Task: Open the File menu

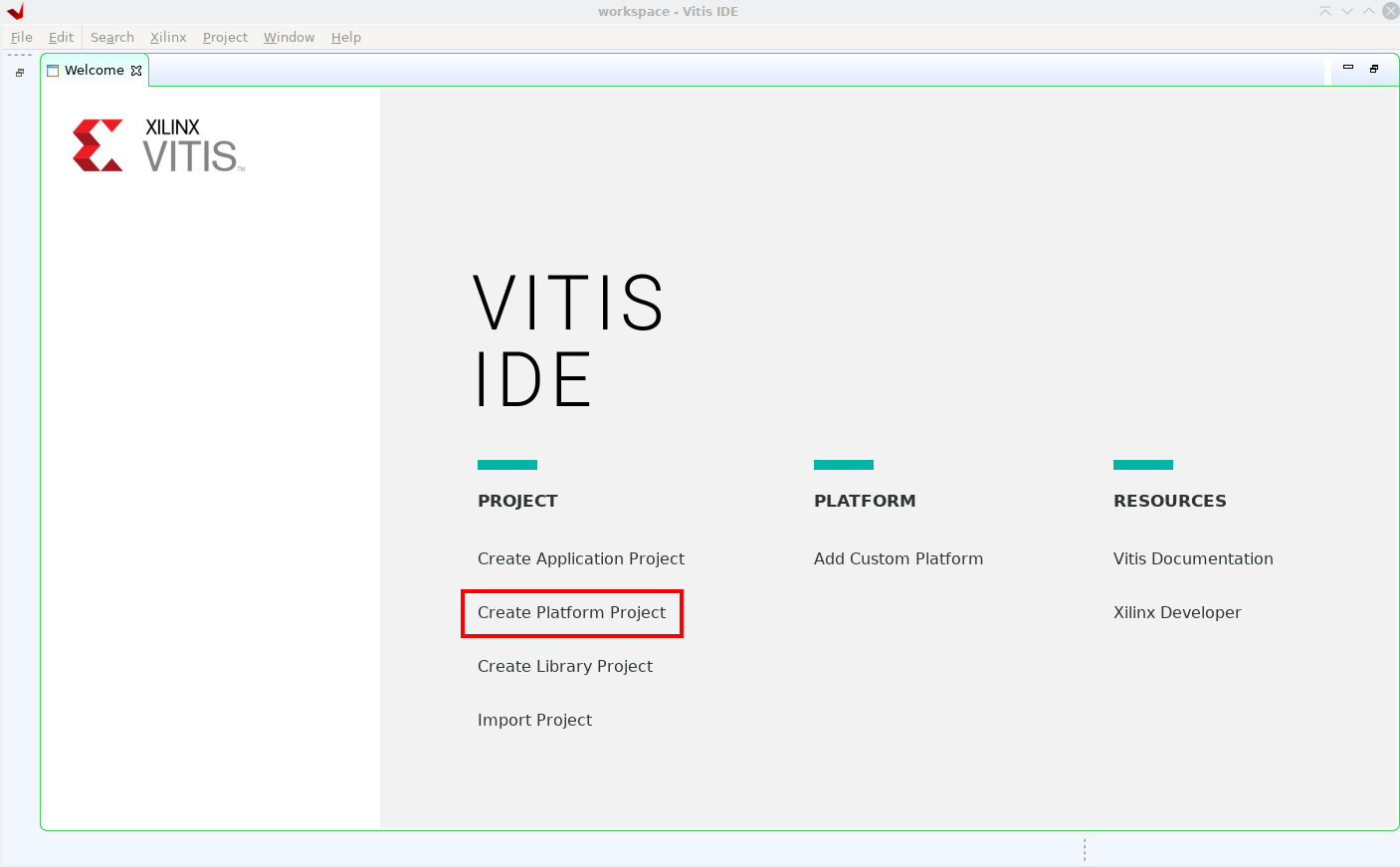Action: pyautogui.click(x=22, y=37)
